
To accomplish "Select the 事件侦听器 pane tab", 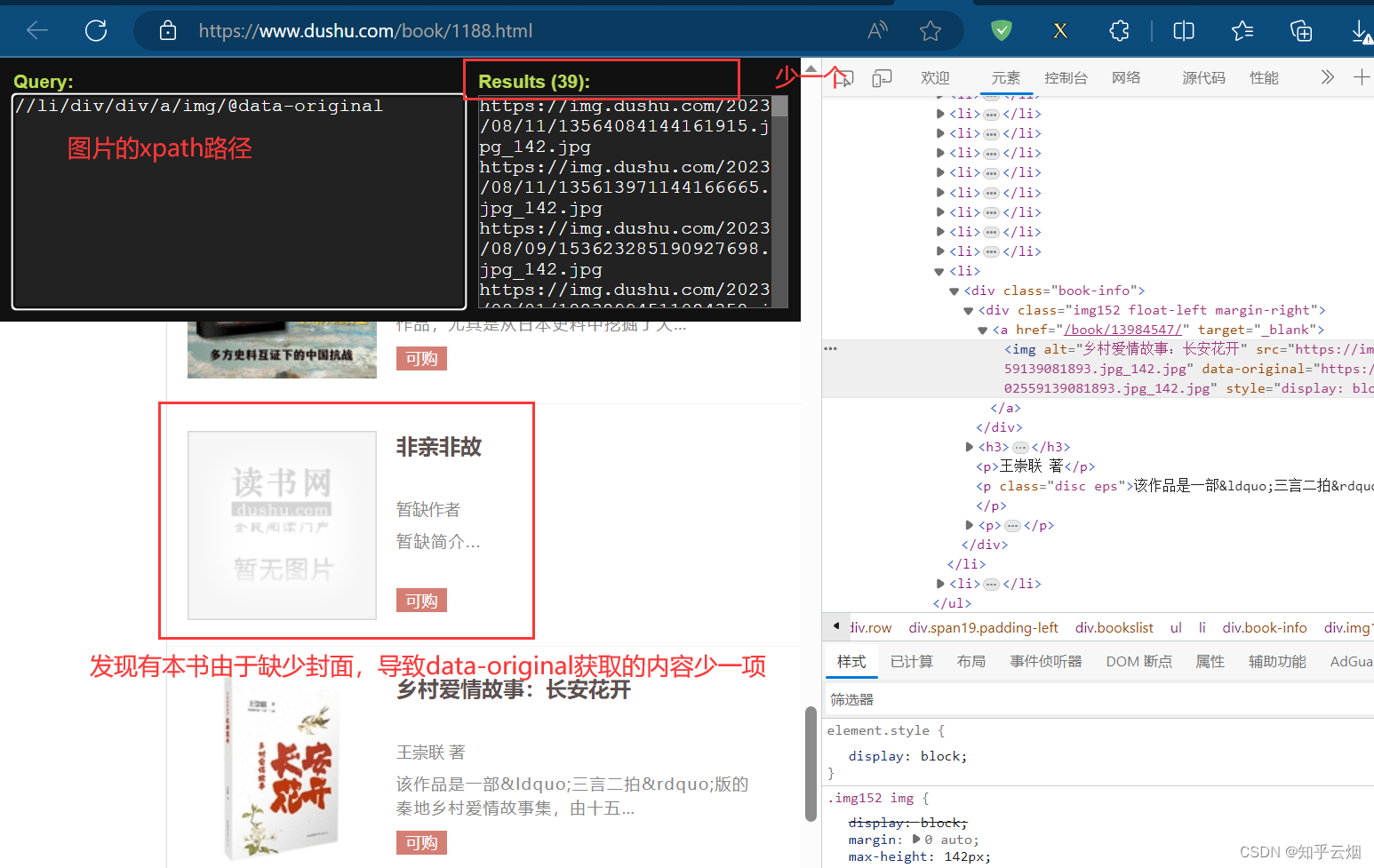I will pyautogui.click(x=1046, y=662).
